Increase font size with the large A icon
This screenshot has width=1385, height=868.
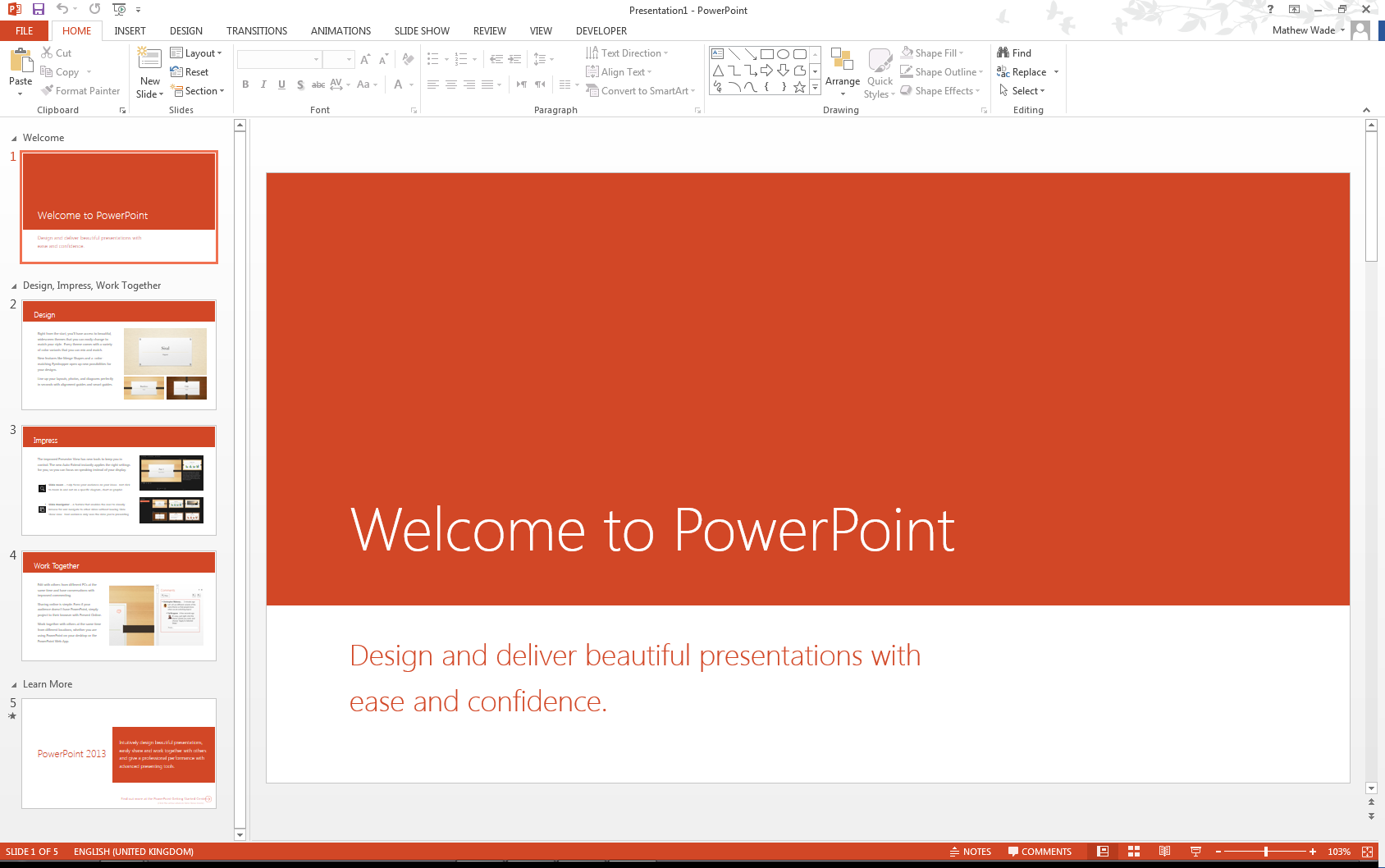(x=365, y=59)
